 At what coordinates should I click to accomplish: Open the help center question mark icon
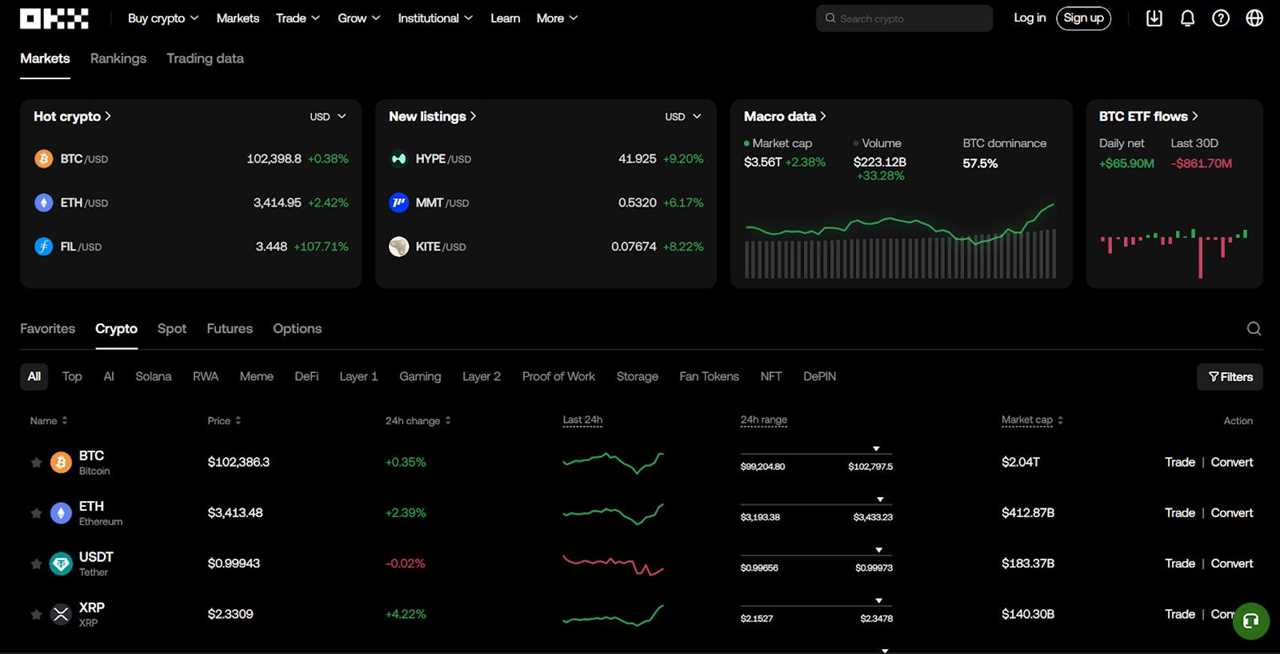click(1220, 17)
